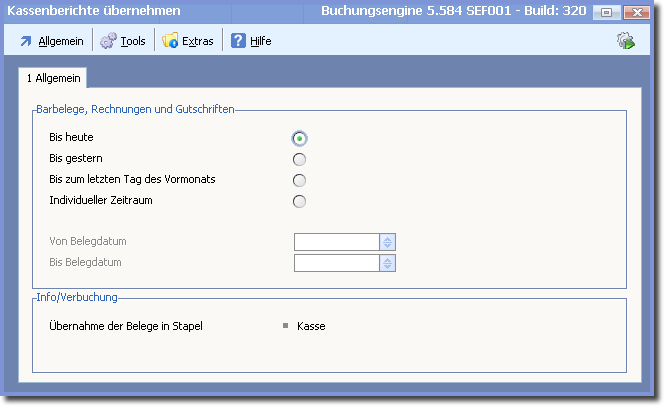This screenshot has height=406, width=664.
Task: Click the gears icon beside Tools
Action: click(108, 41)
